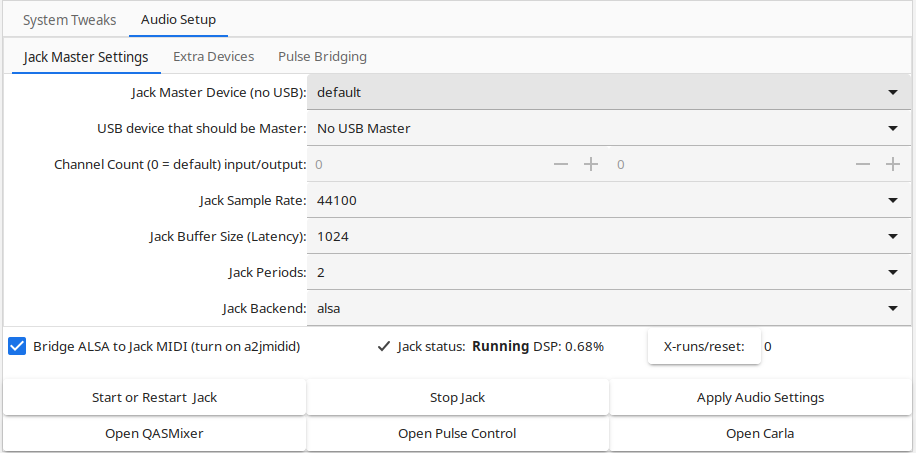Click Start or Restart Jack button
The width and height of the screenshot is (916, 453).
click(155, 397)
